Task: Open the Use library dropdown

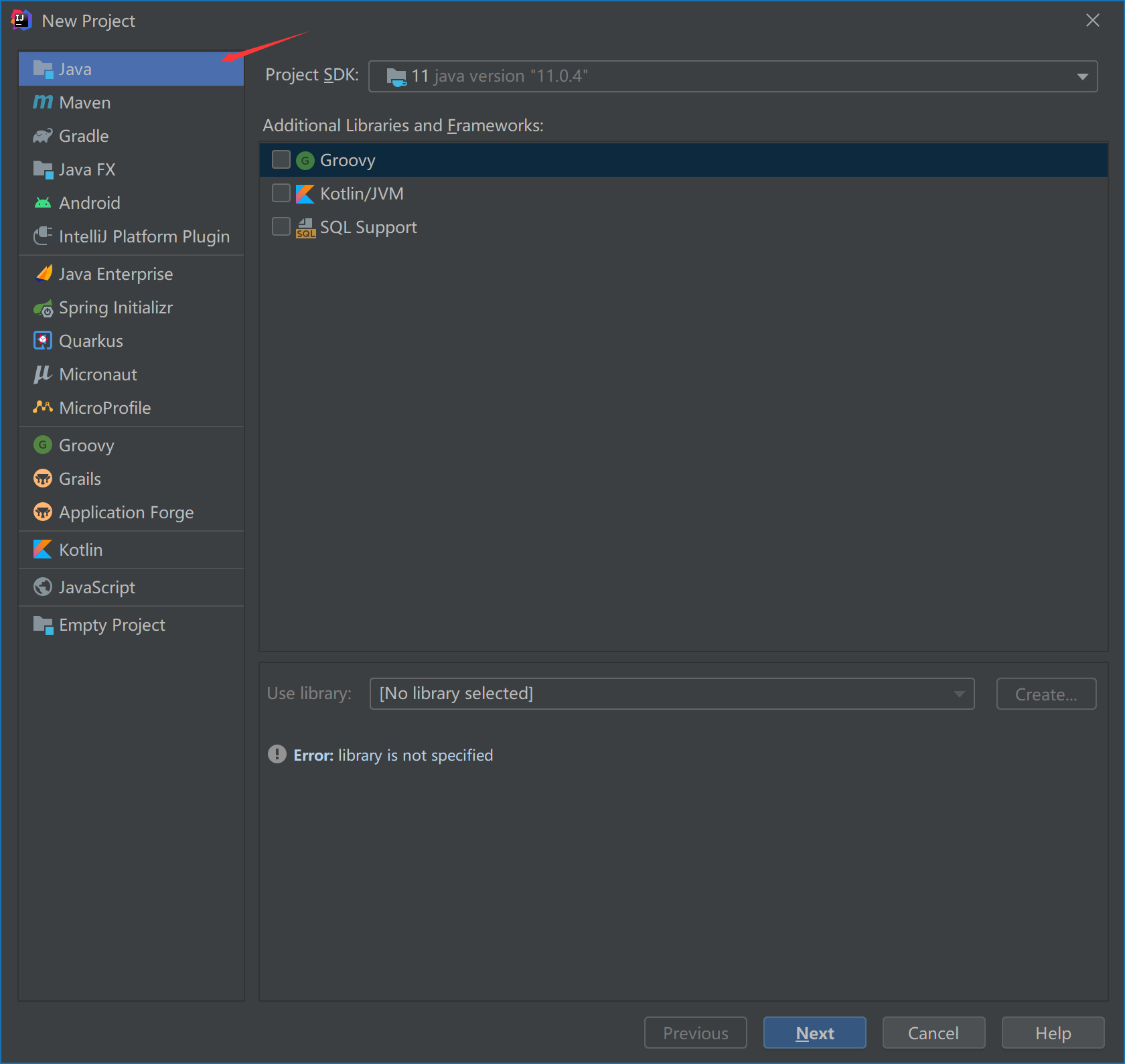Action: coord(672,694)
